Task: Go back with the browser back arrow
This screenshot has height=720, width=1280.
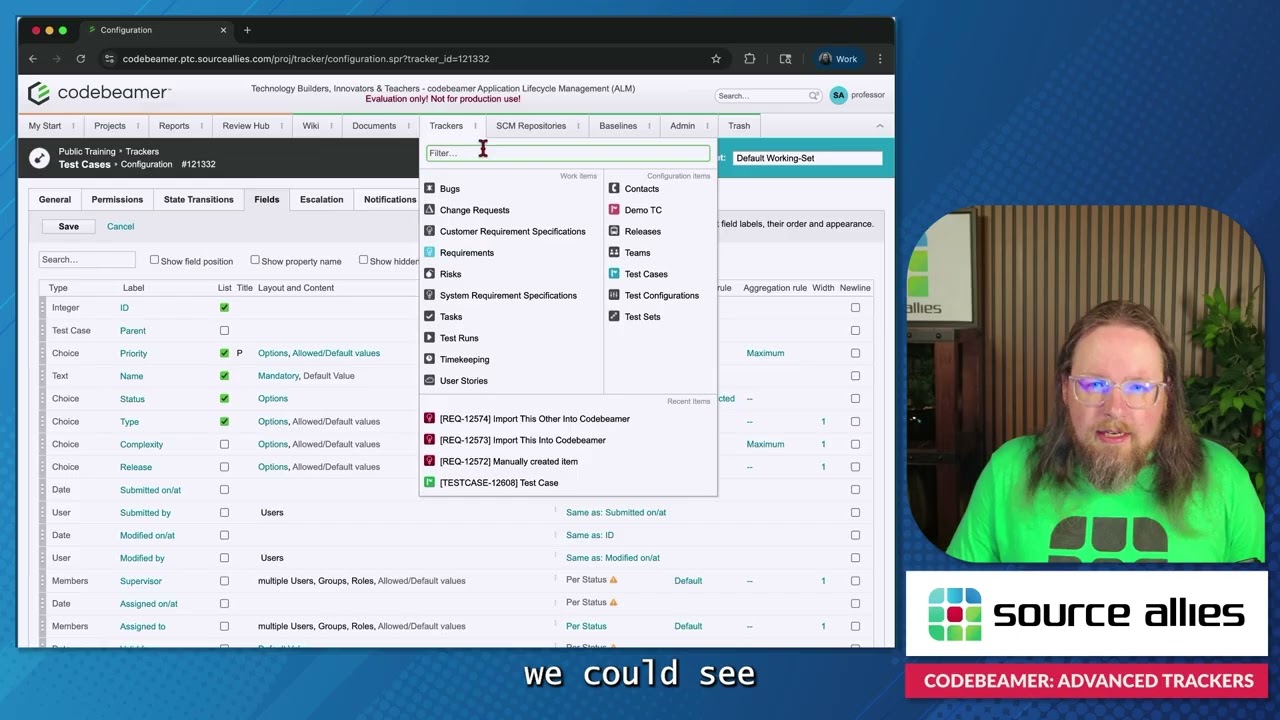Action: [33, 59]
